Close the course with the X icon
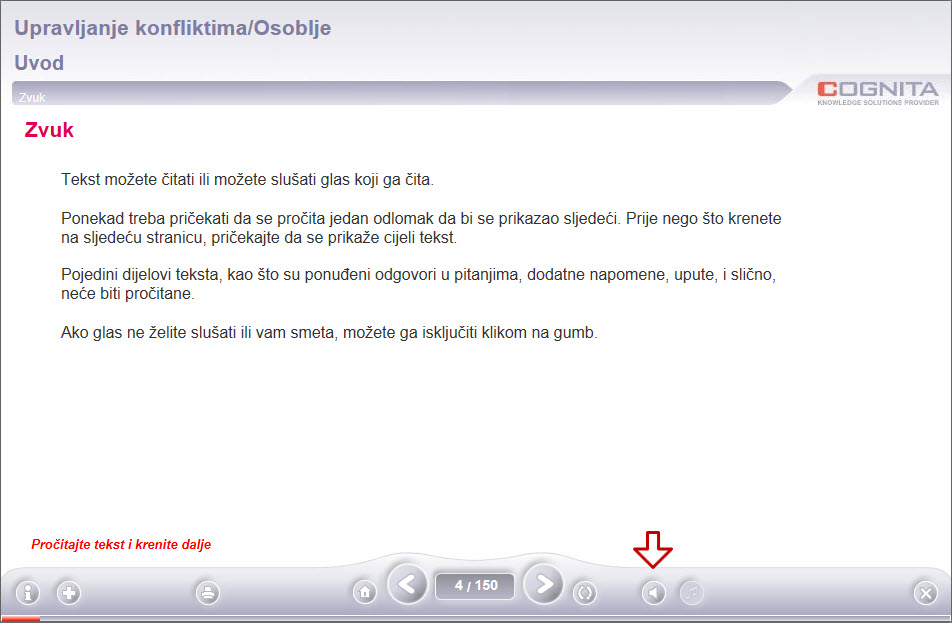Screen dimensions: 952x623 [x=925, y=593]
